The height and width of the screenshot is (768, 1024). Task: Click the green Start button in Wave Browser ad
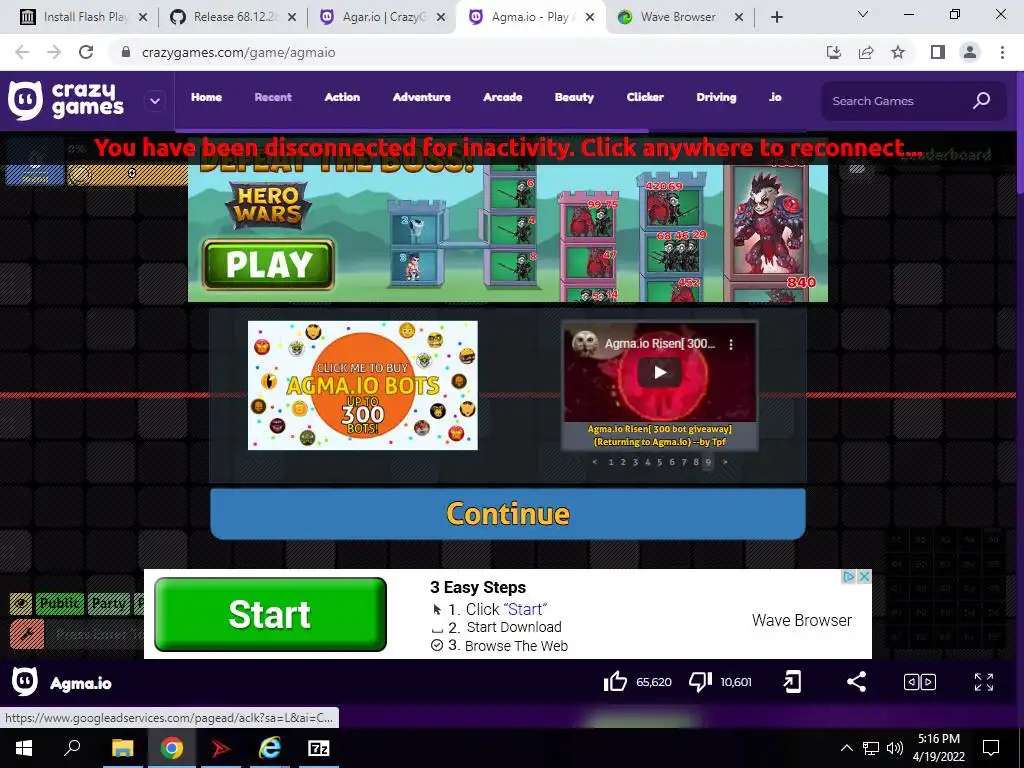[x=270, y=615]
